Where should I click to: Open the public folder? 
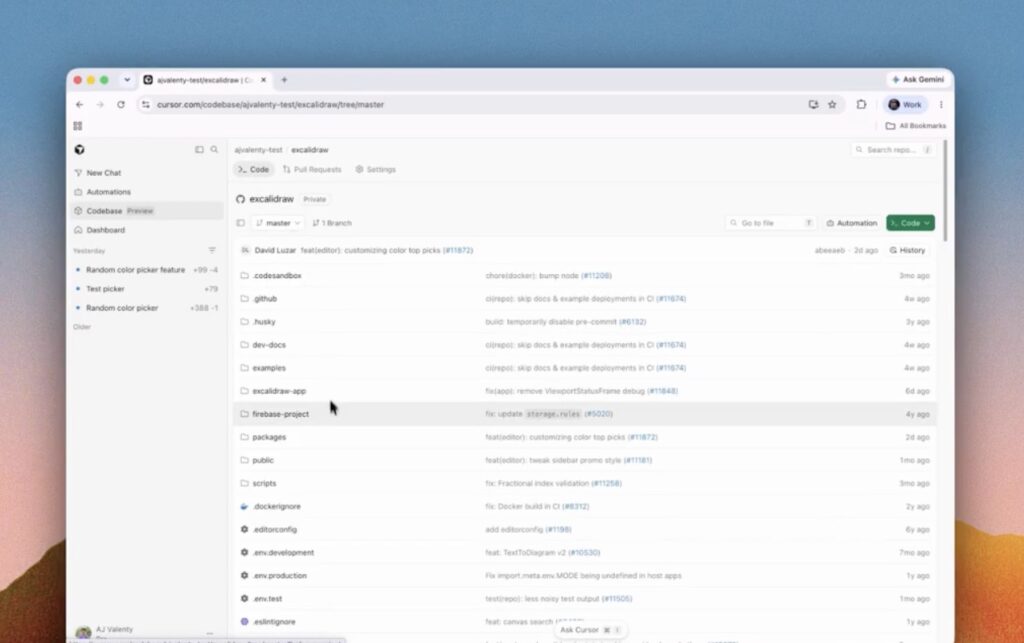tap(263, 460)
